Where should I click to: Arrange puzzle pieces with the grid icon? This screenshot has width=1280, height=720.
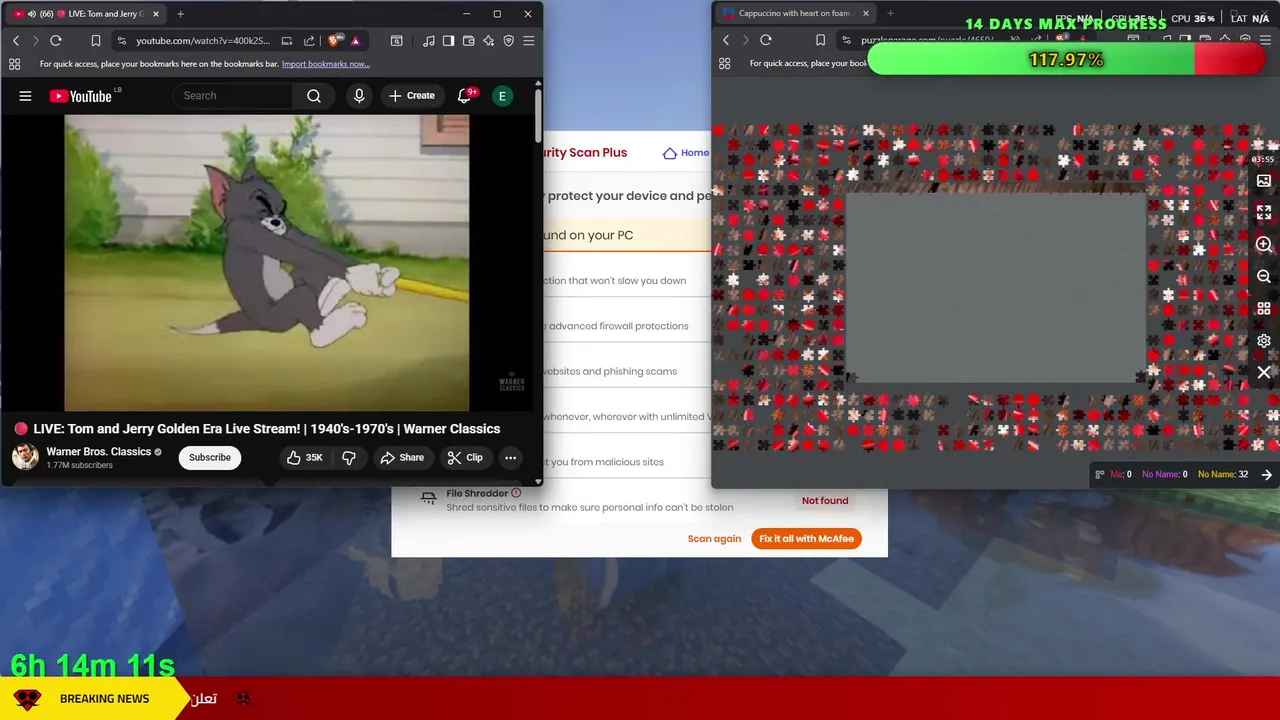pyautogui.click(x=1264, y=309)
